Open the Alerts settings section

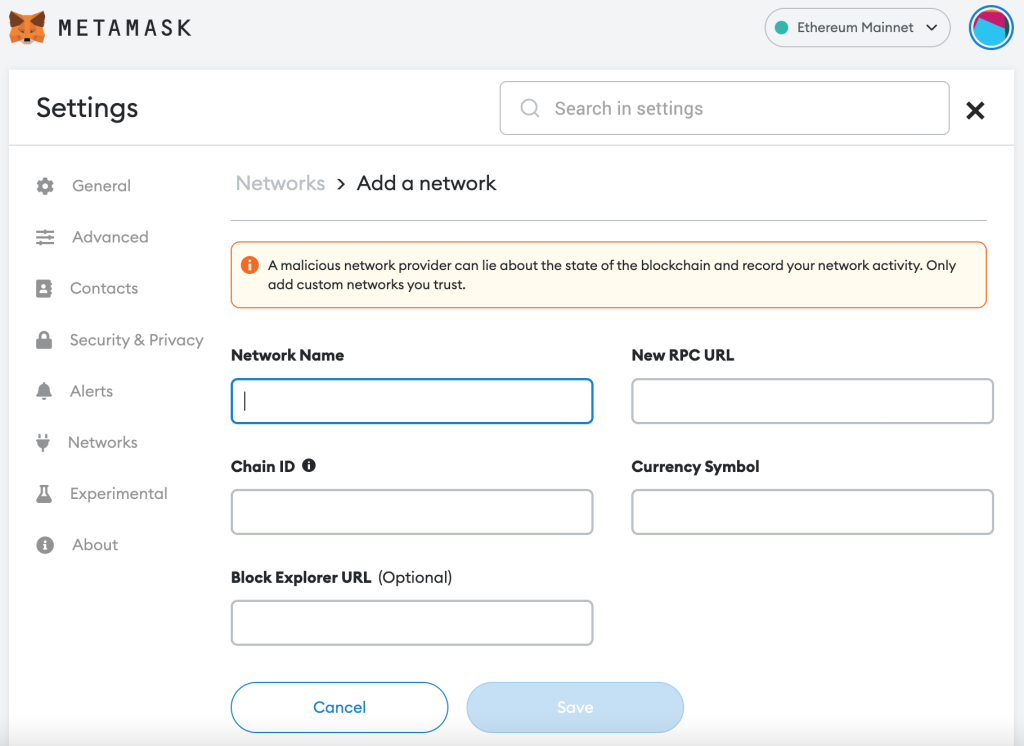[91, 391]
